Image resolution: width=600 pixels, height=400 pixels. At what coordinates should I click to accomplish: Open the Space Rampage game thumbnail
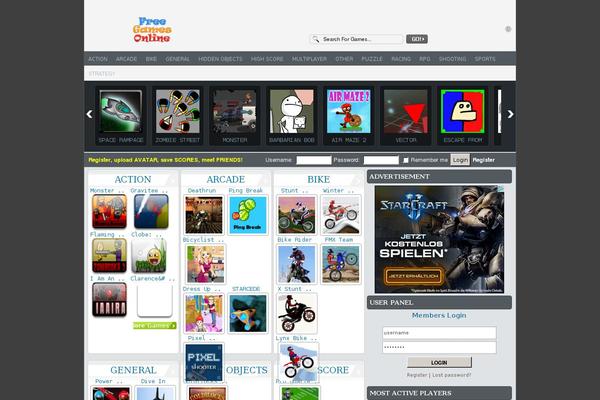point(121,111)
